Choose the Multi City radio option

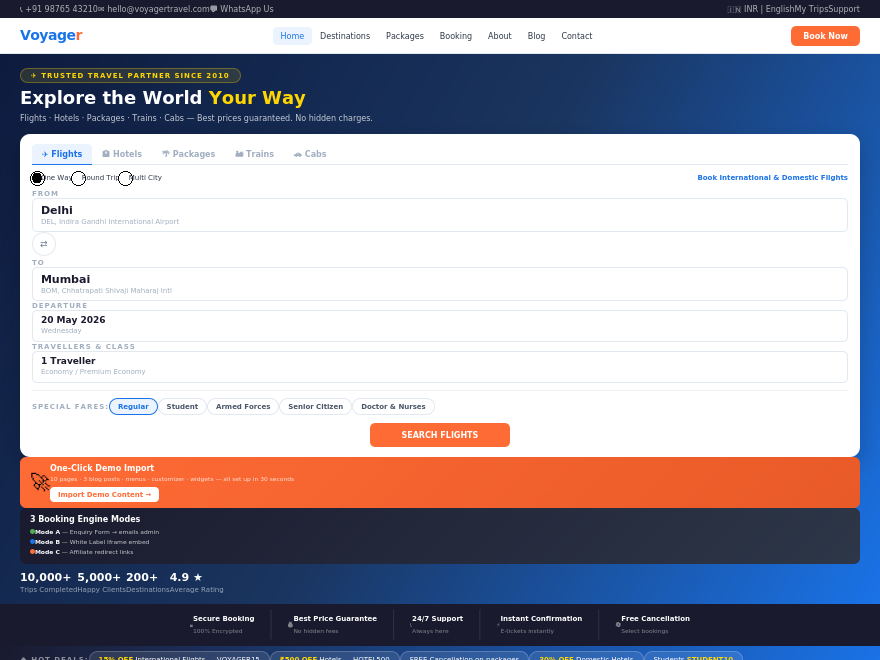click(125, 178)
